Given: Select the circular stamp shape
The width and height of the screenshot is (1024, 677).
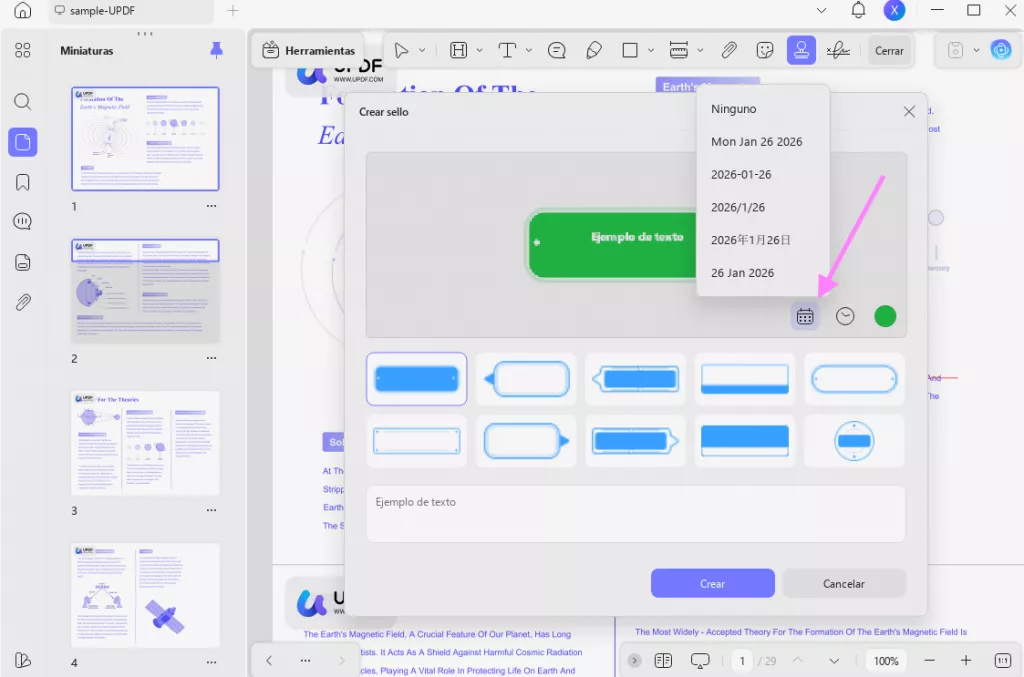Looking at the screenshot, I should (854, 441).
